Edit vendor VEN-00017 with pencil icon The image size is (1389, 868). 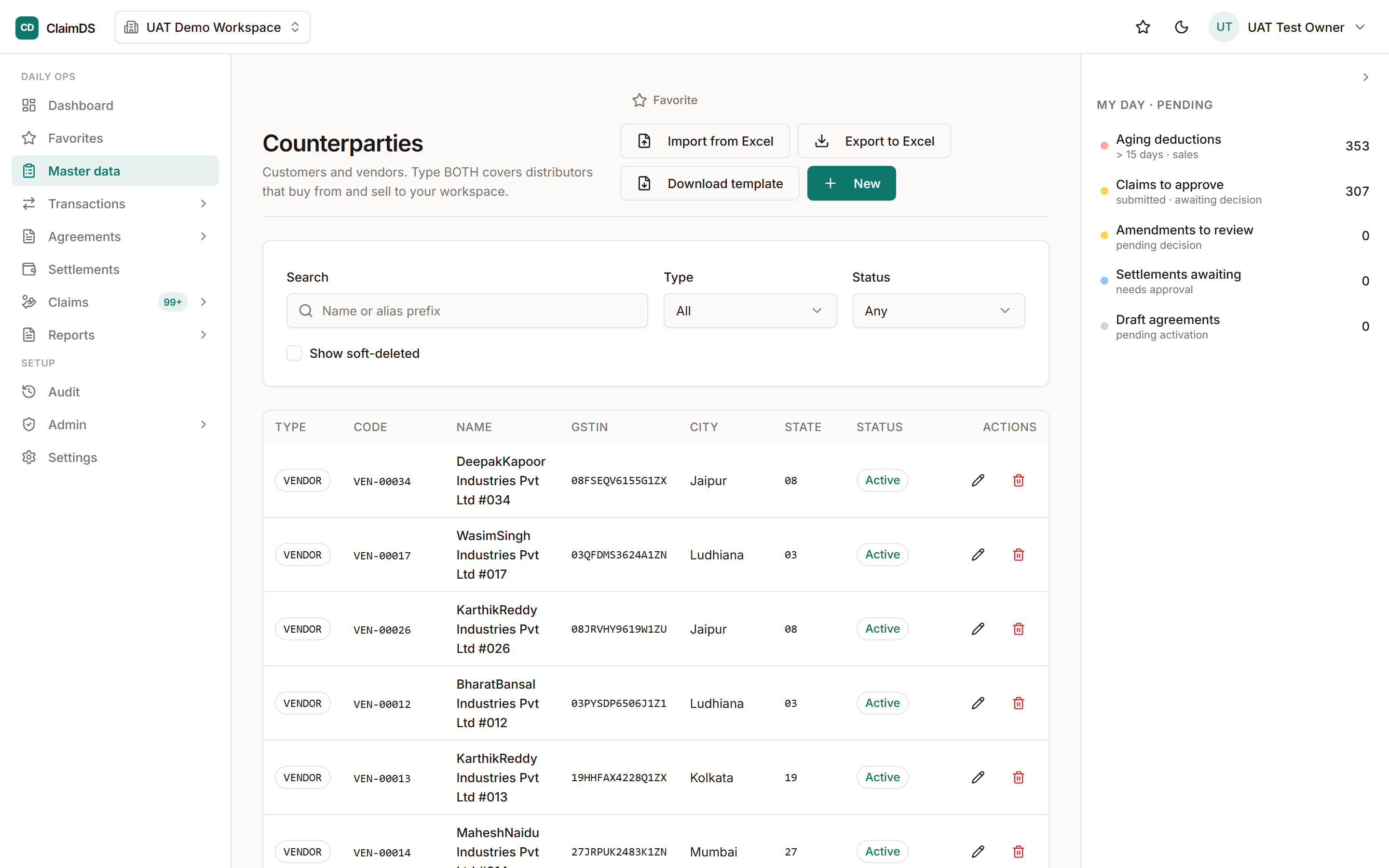pos(978,555)
